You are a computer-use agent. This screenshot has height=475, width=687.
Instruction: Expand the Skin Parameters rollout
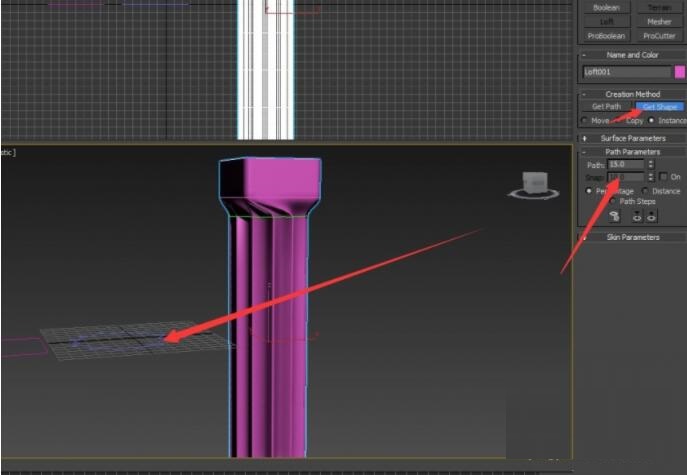tap(632, 237)
